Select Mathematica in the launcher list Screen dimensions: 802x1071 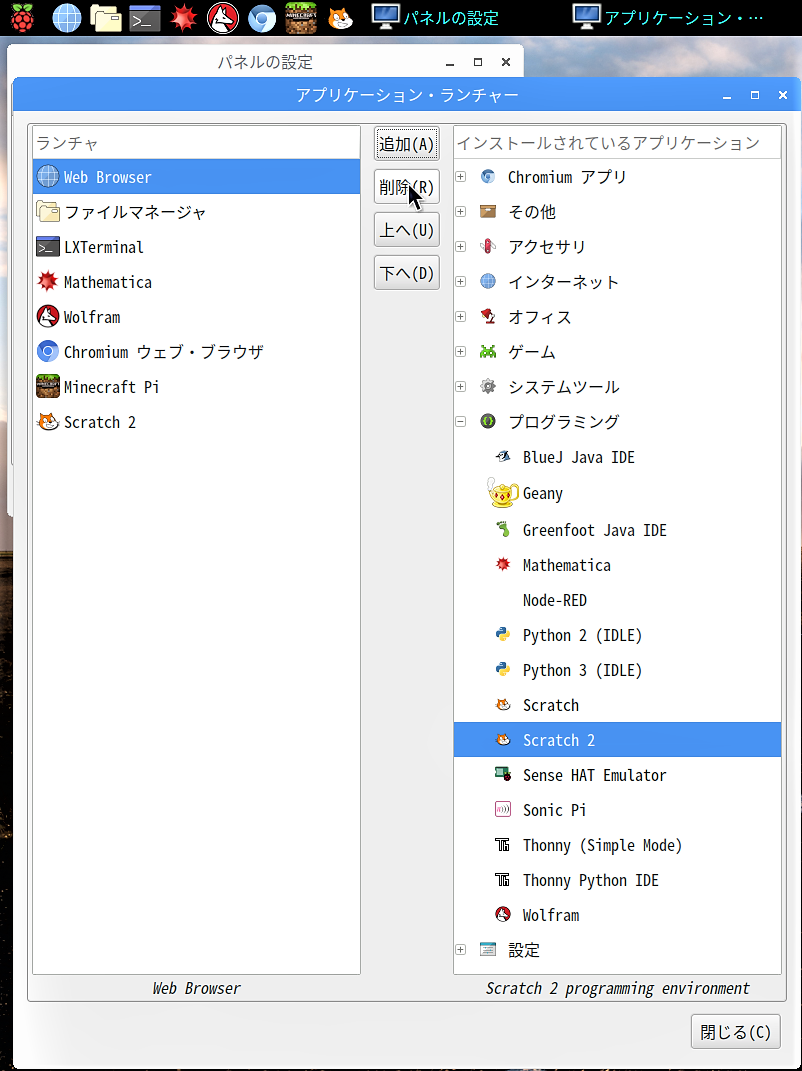(x=197, y=282)
